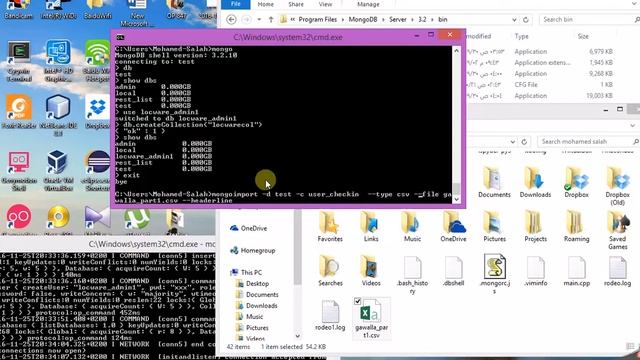Open the Saved Games folder
The height and width of the screenshot is (360, 640).
point(617,230)
